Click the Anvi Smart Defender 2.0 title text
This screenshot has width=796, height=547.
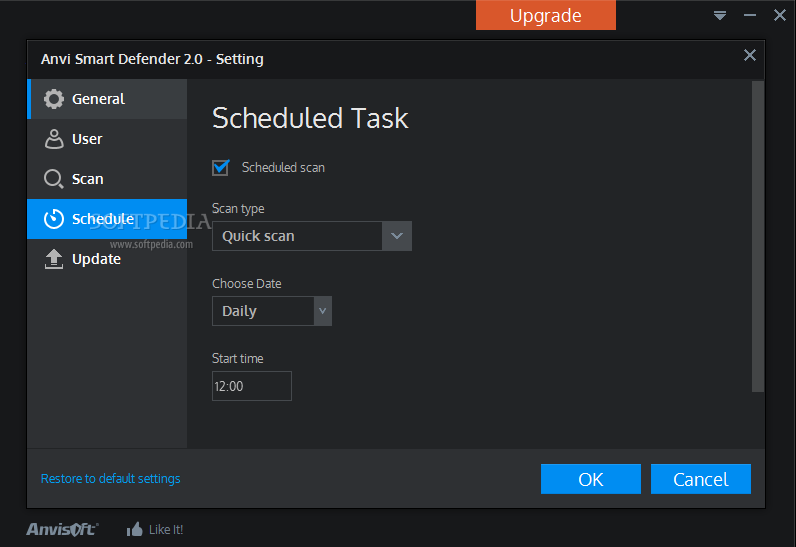152,59
